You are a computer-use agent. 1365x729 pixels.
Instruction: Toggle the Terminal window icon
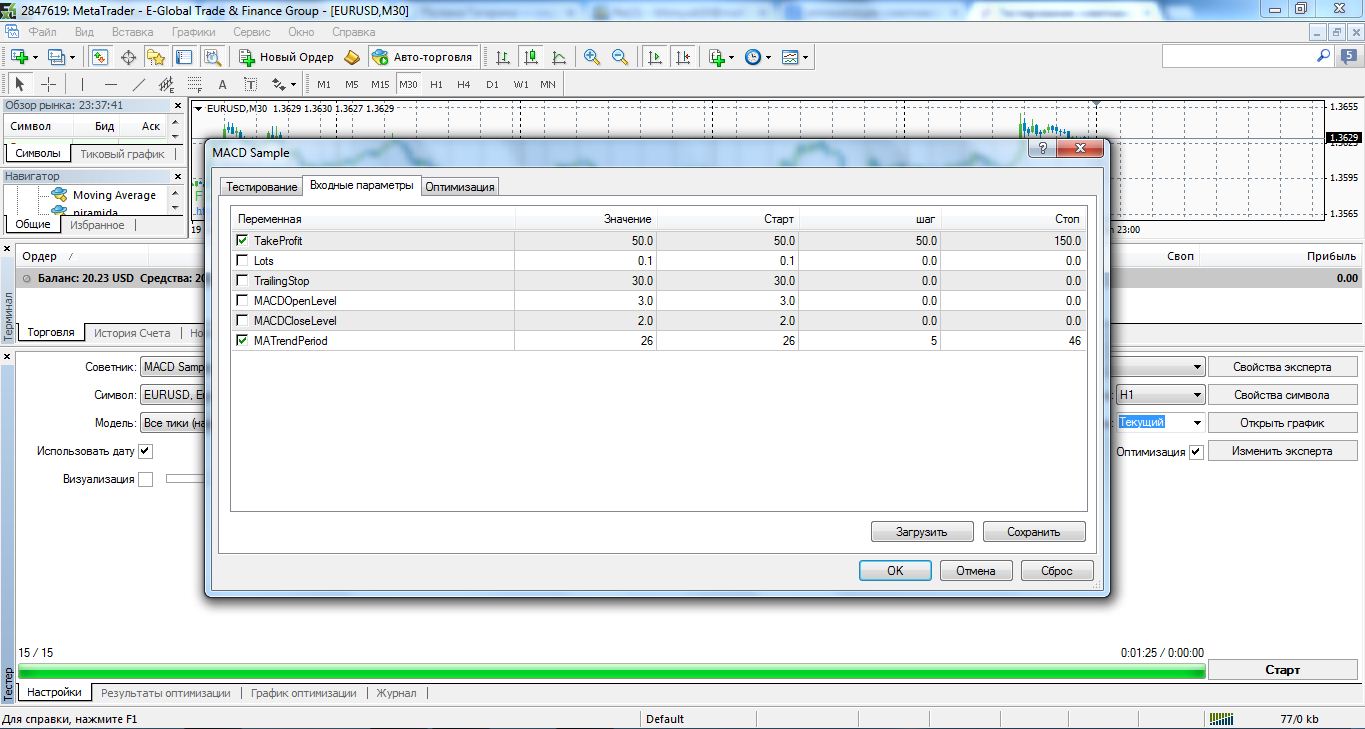pos(184,57)
